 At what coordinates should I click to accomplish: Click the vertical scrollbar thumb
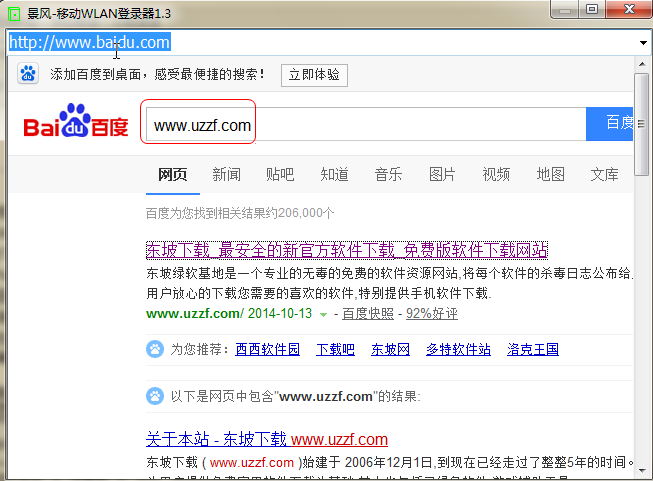click(x=642, y=124)
